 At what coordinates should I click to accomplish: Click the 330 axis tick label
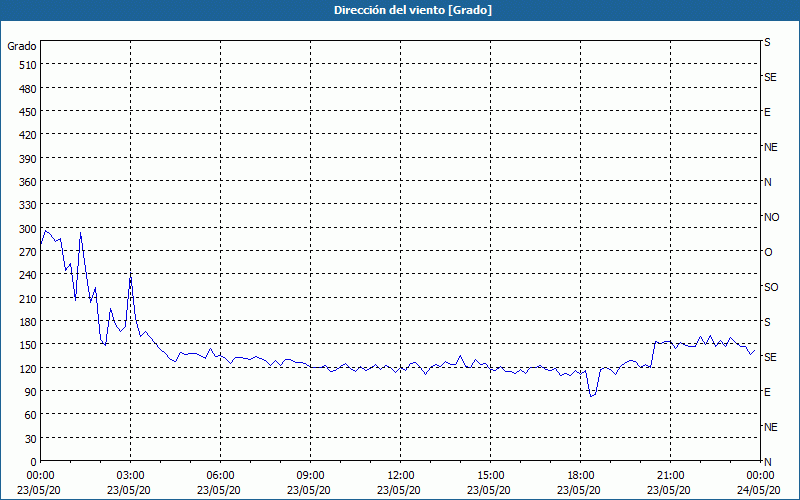coord(28,205)
